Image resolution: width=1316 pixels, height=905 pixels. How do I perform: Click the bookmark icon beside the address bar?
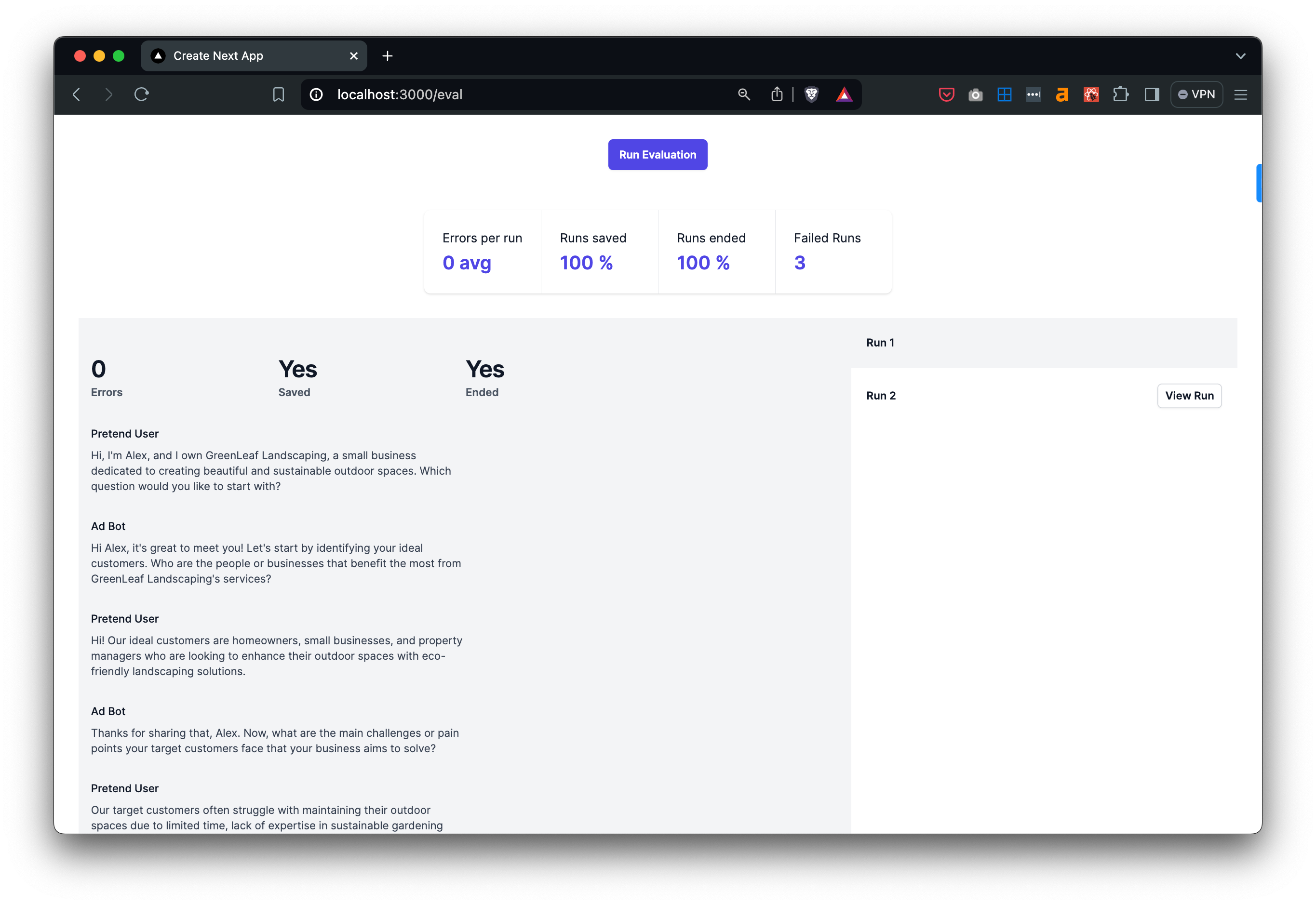(278, 95)
